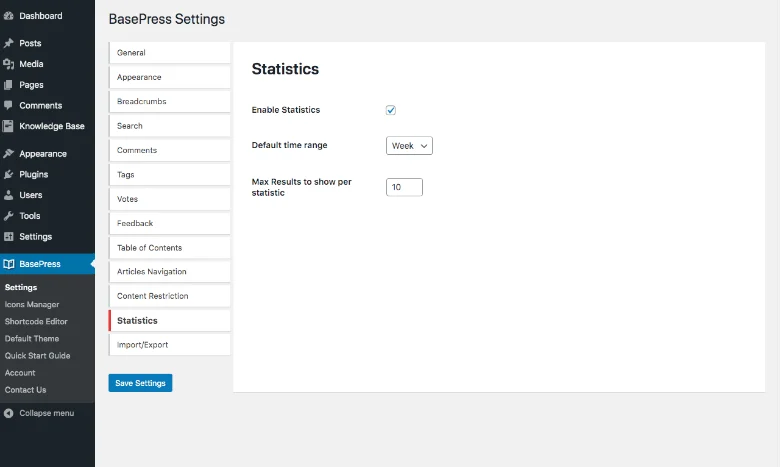Click the Posts pushpin icon

click(x=8, y=43)
